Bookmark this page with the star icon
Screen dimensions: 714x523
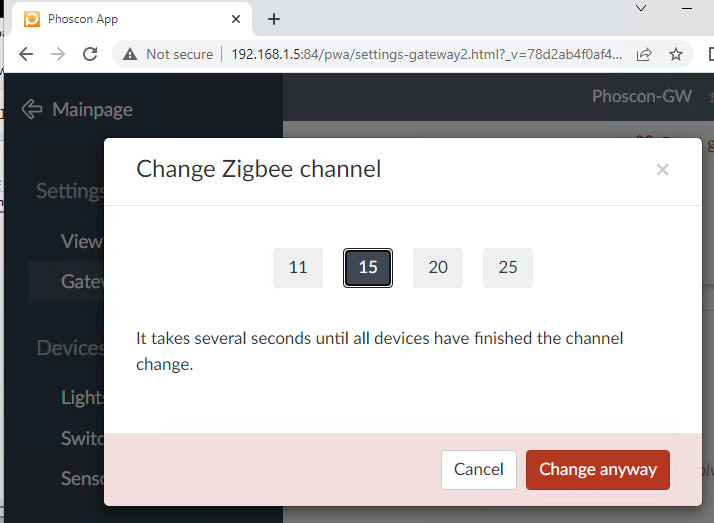pyautogui.click(x=676, y=54)
